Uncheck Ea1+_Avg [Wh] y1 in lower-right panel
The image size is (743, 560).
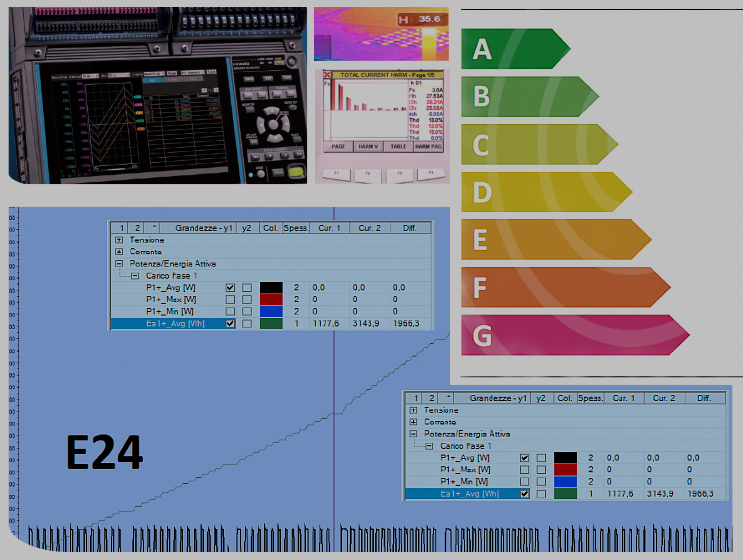click(x=525, y=494)
